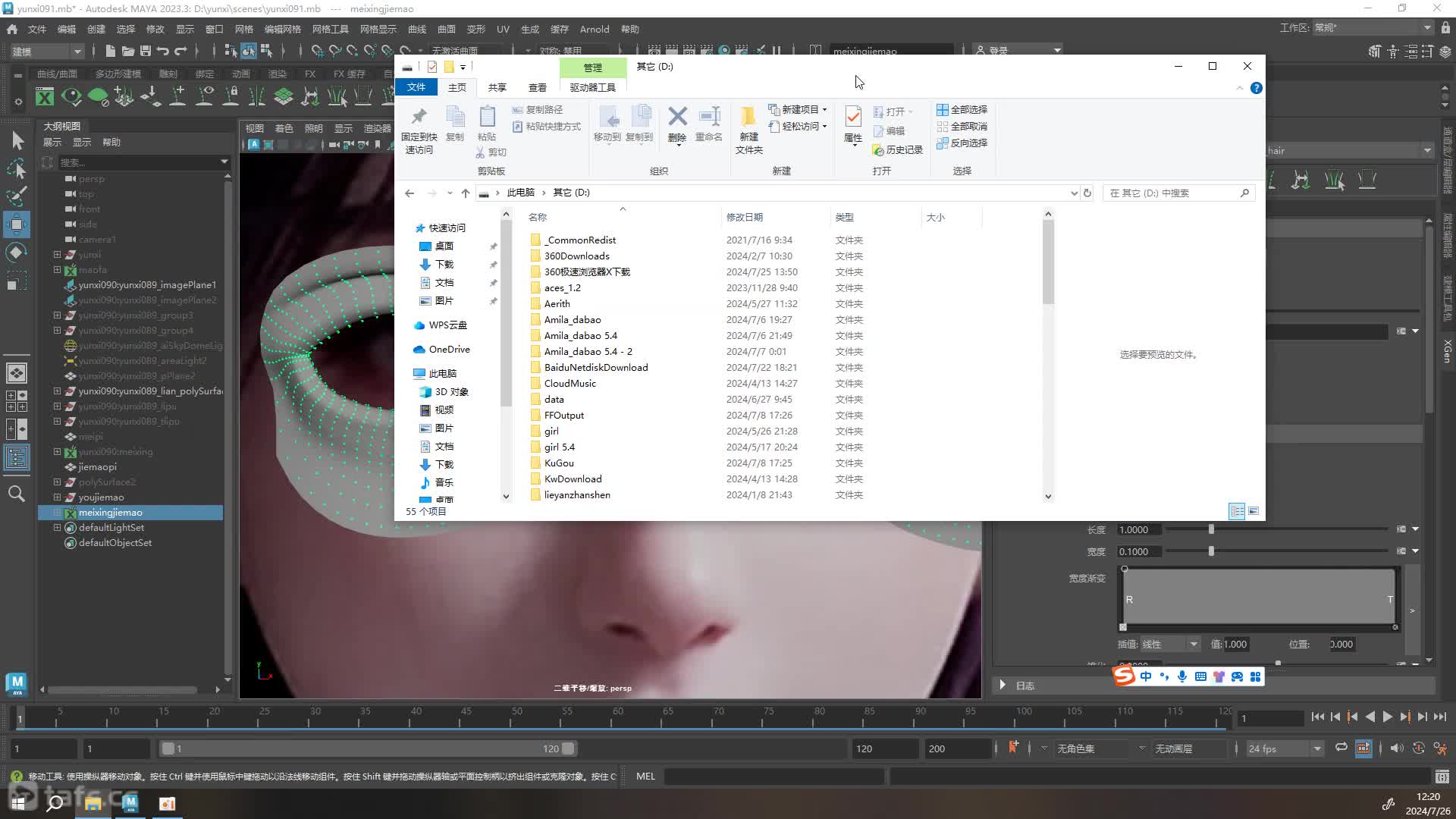Screen dimensions: 1456x819
Task: Click Explorer search box for drive D
Action: (1178, 193)
